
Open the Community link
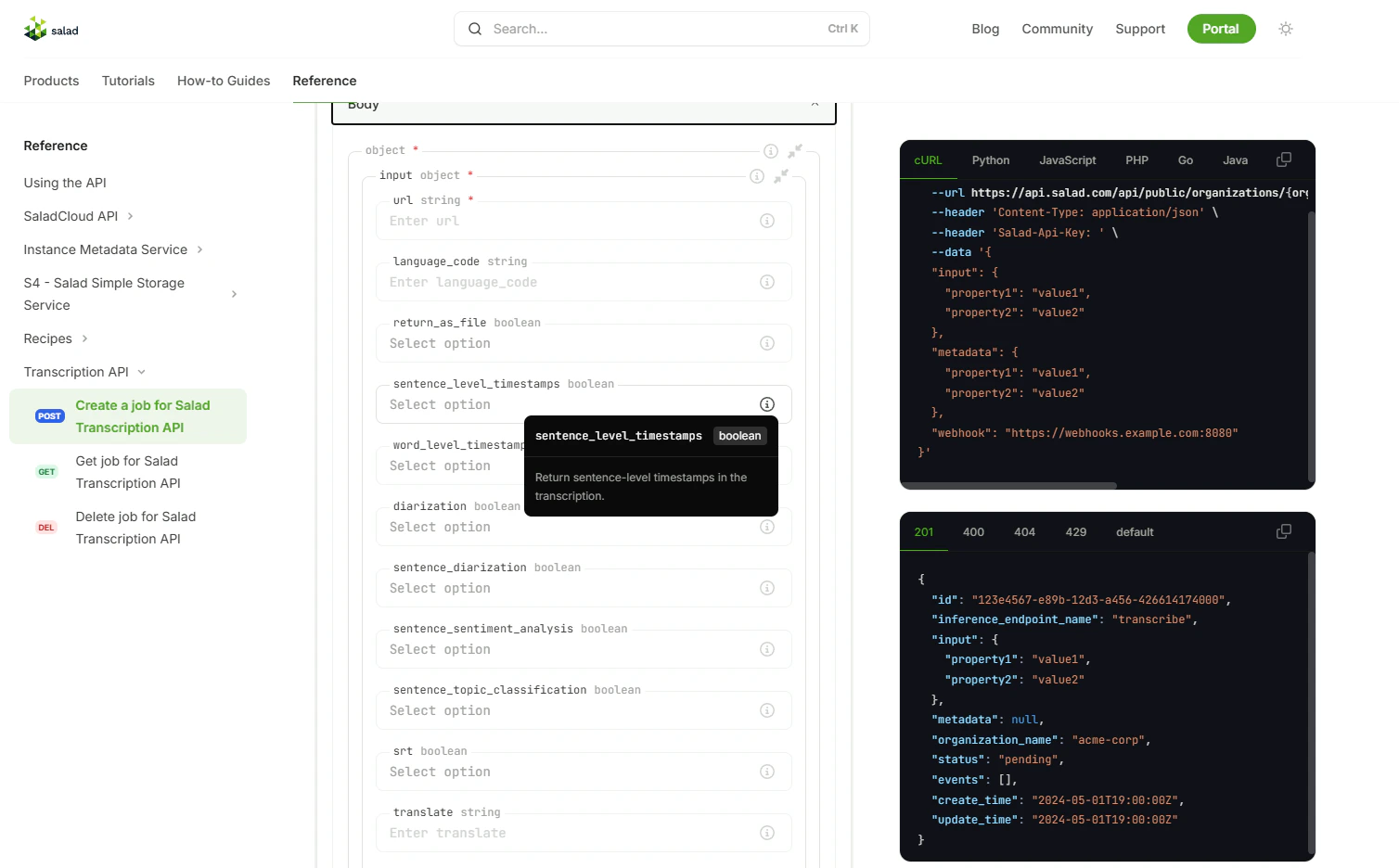[1058, 29]
